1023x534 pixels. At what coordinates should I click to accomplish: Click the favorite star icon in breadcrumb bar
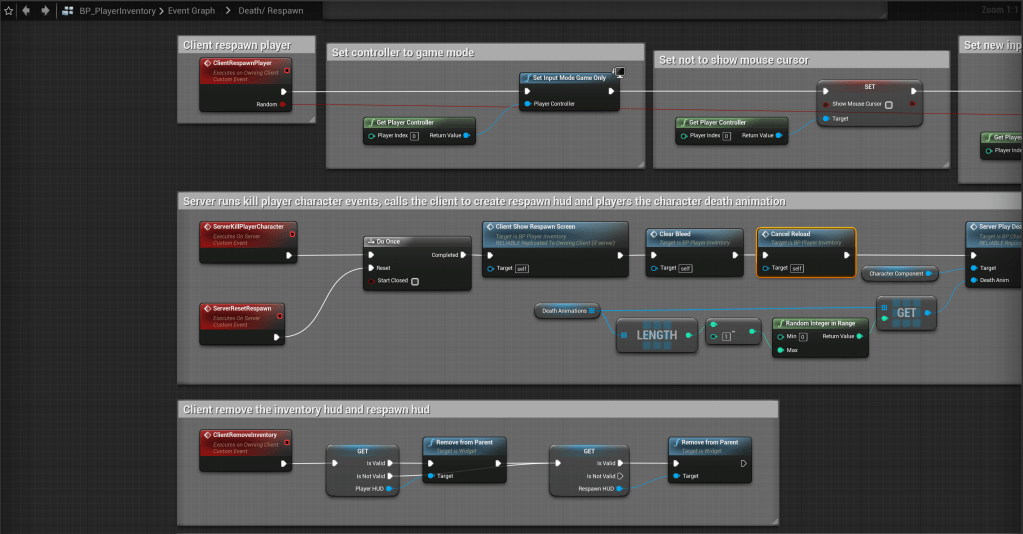click(8, 10)
